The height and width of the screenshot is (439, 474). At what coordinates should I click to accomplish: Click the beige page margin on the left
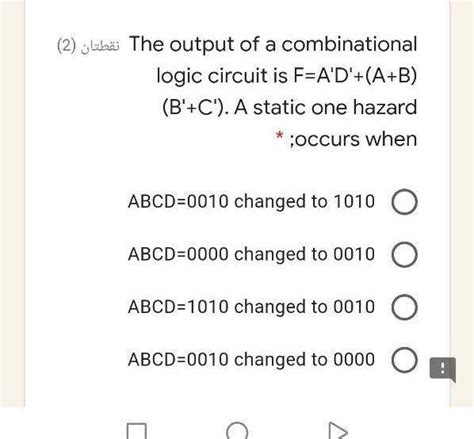12,200
